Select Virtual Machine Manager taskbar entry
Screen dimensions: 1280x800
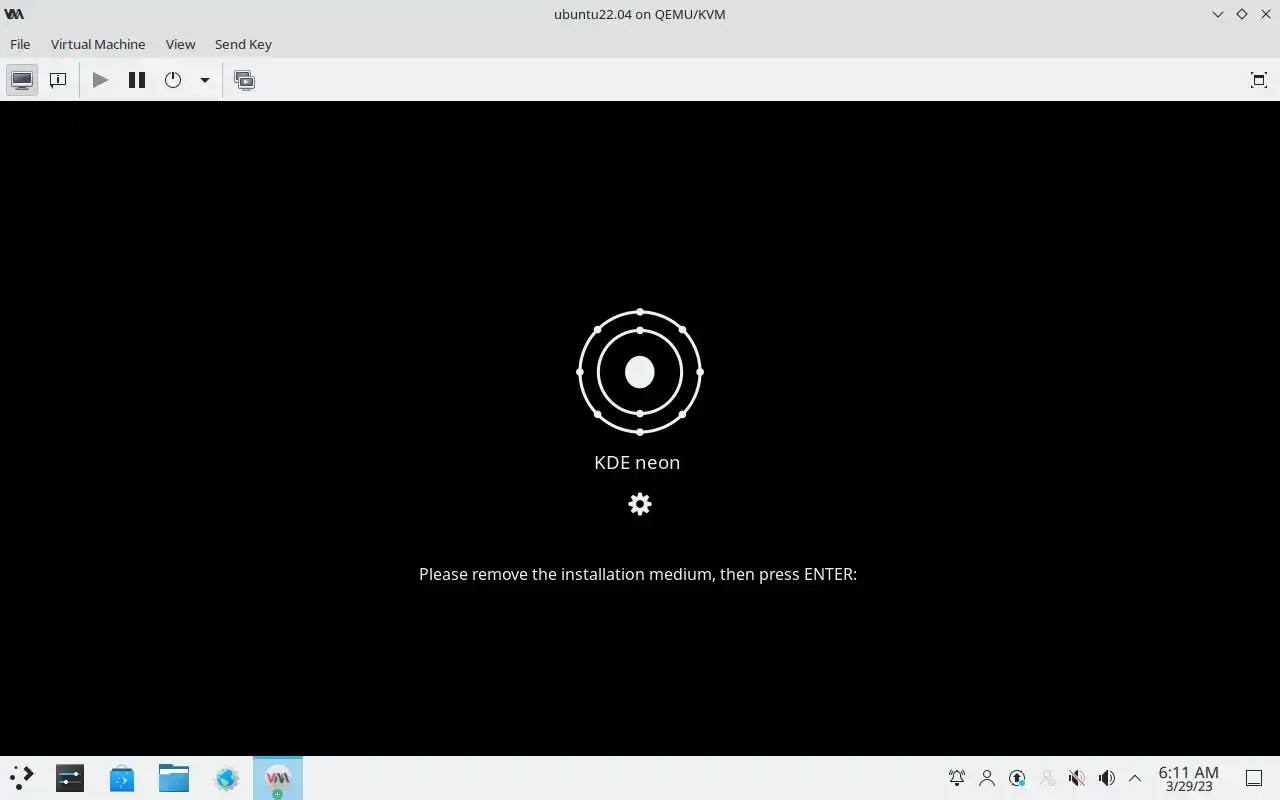[x=278, y=778]
